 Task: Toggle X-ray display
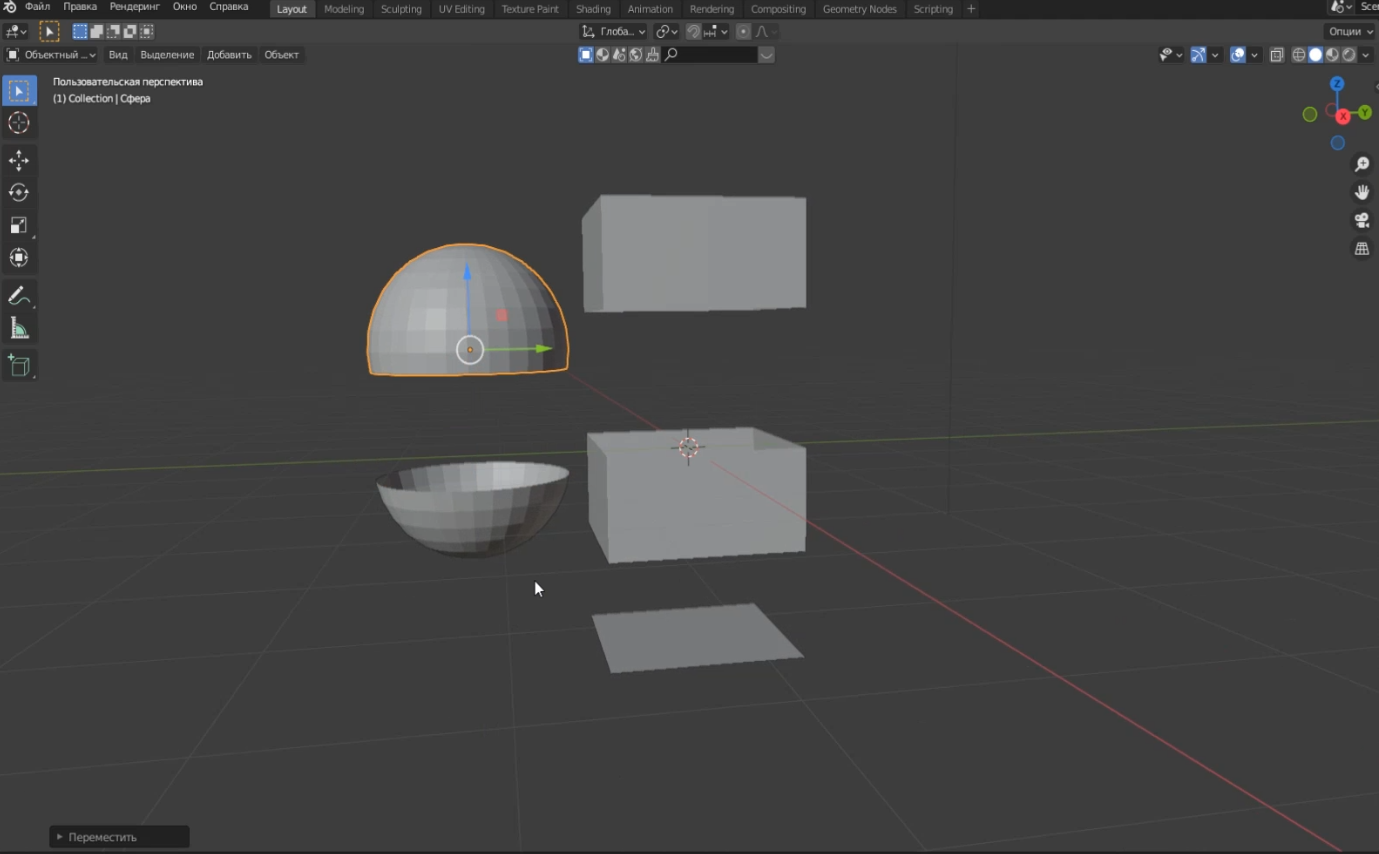1276,55
